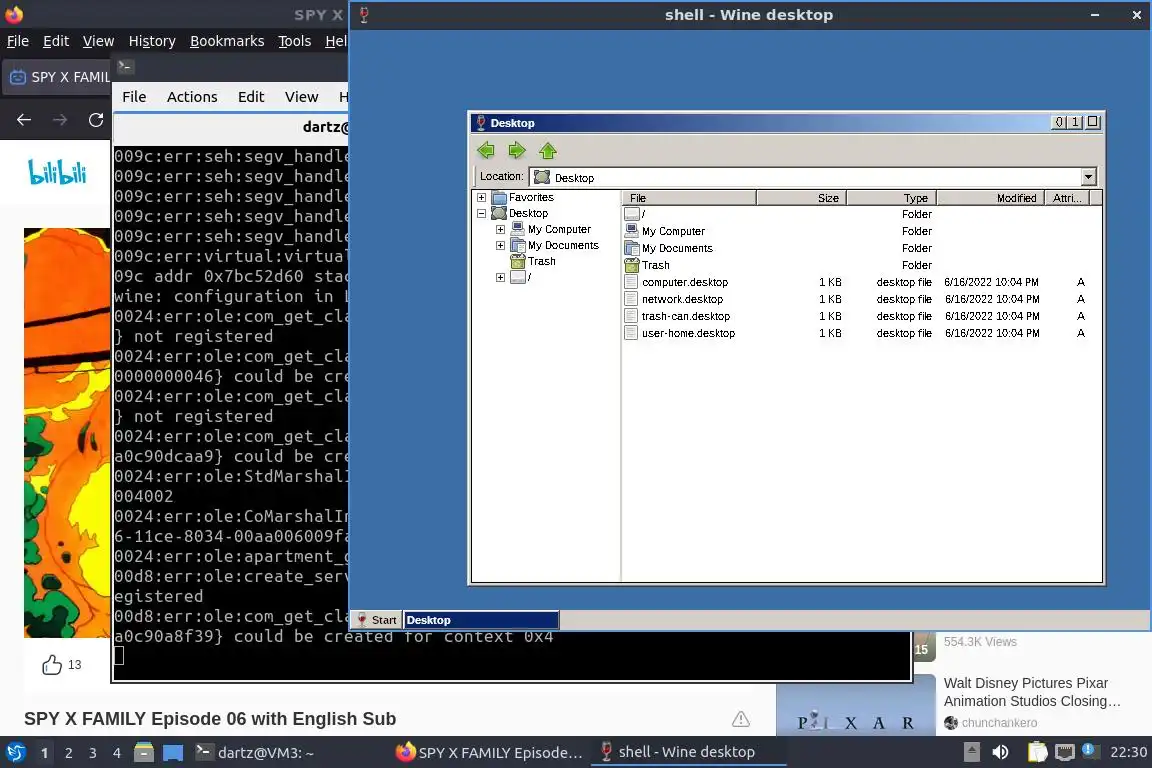This screenshot has height=768, width=1152.
Task: Click the file manager icon in panel
Action: 144,752
